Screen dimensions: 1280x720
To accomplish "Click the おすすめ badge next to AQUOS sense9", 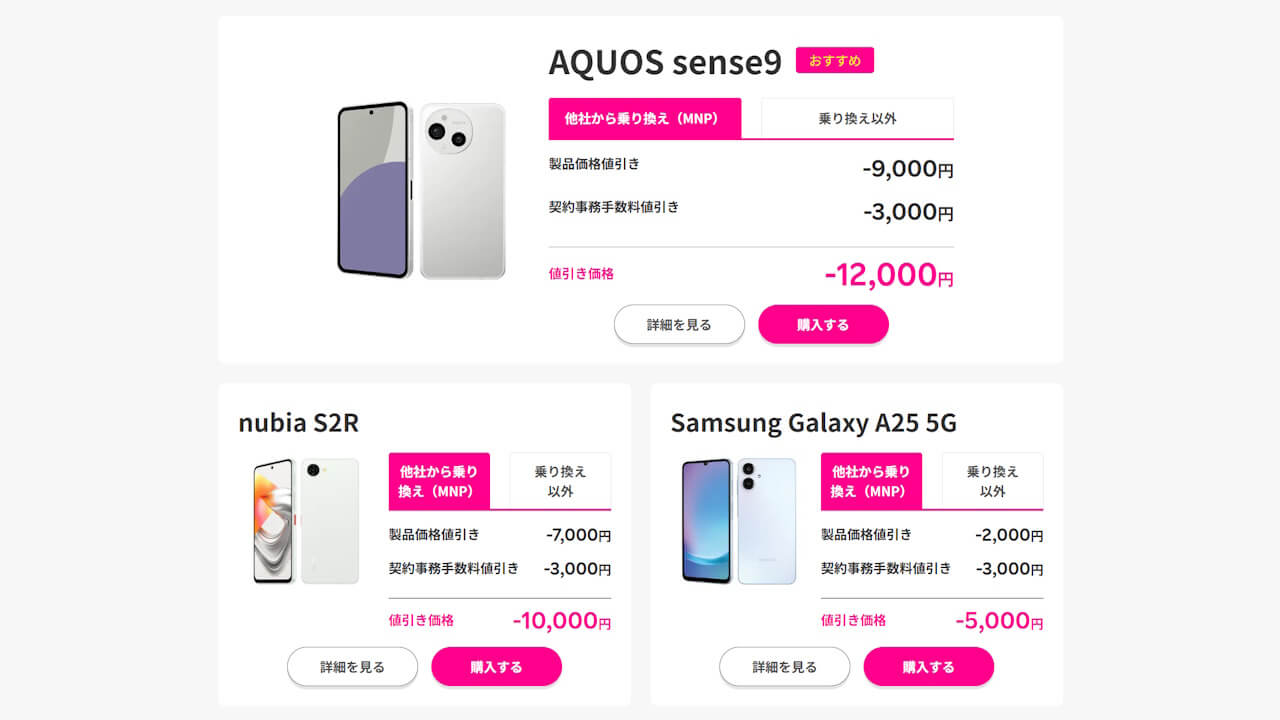I will point(834,60).
